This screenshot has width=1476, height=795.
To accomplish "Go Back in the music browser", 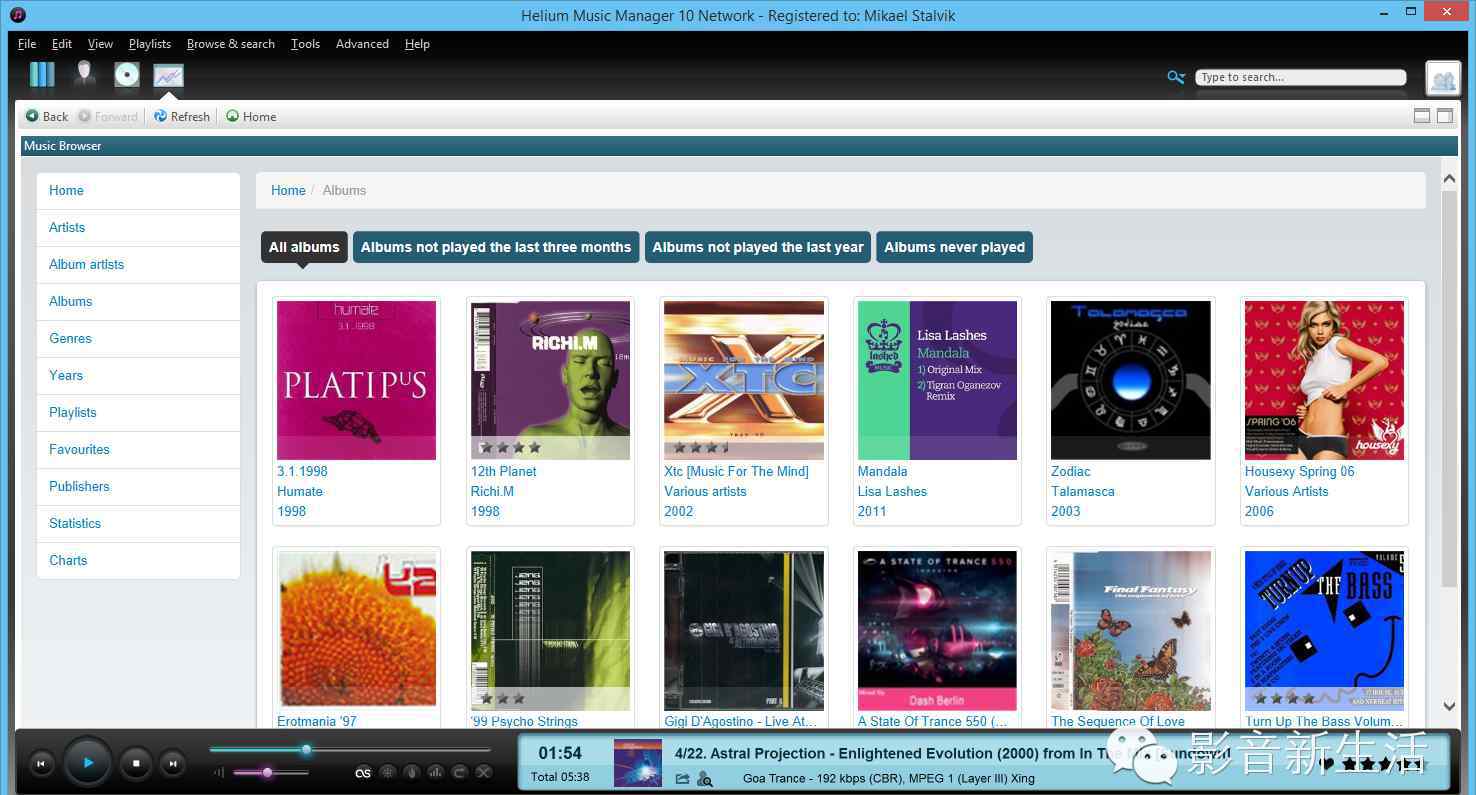I will pos(47,116).
